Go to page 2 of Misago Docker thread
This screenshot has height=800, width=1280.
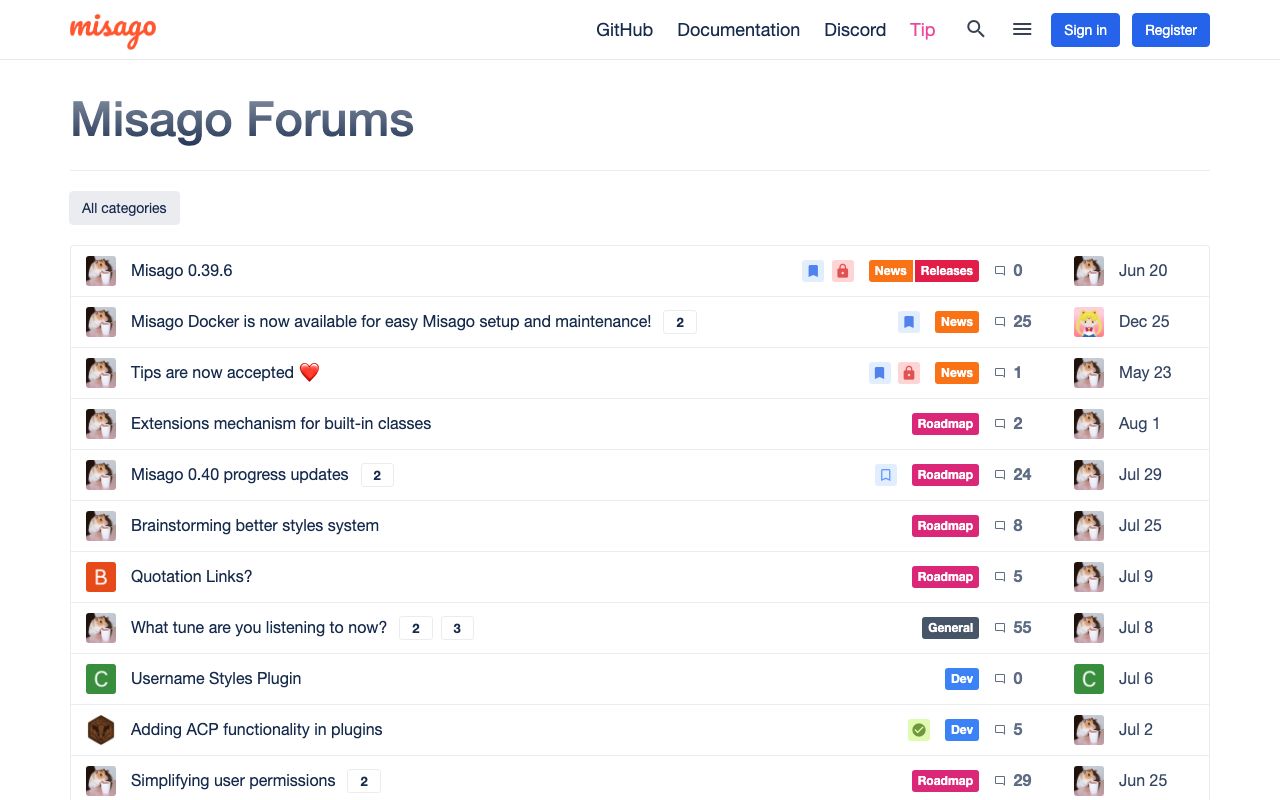click(680, 322)
